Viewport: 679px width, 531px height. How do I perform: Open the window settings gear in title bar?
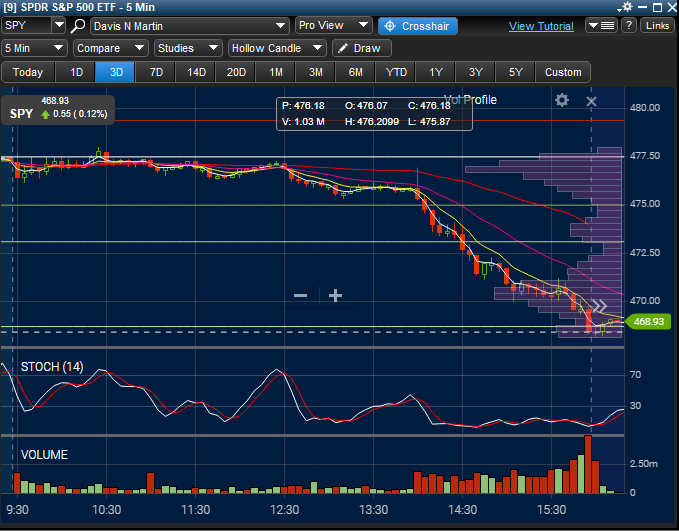point(627,7)
